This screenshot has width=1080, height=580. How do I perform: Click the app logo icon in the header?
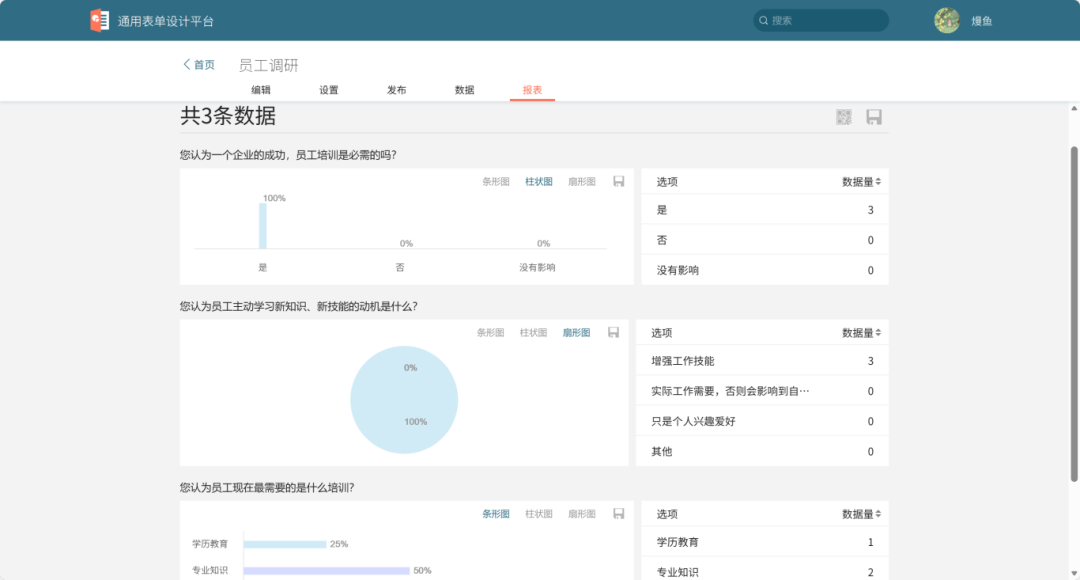point(99,19)
